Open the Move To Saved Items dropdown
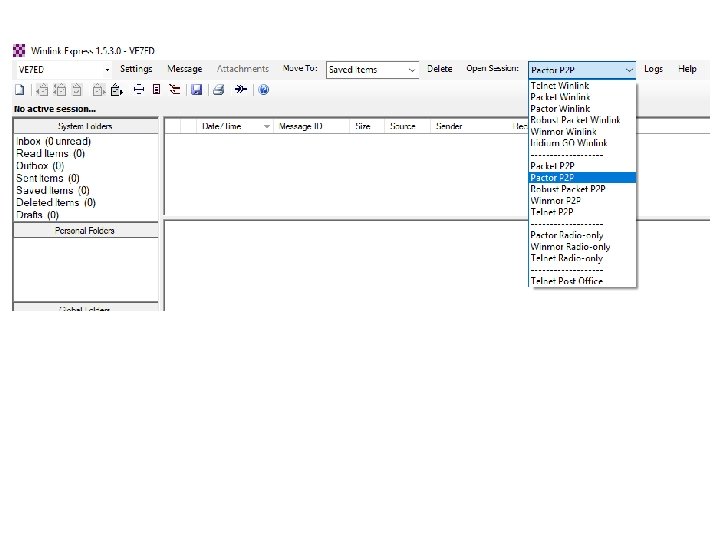 tap(411, 70)
